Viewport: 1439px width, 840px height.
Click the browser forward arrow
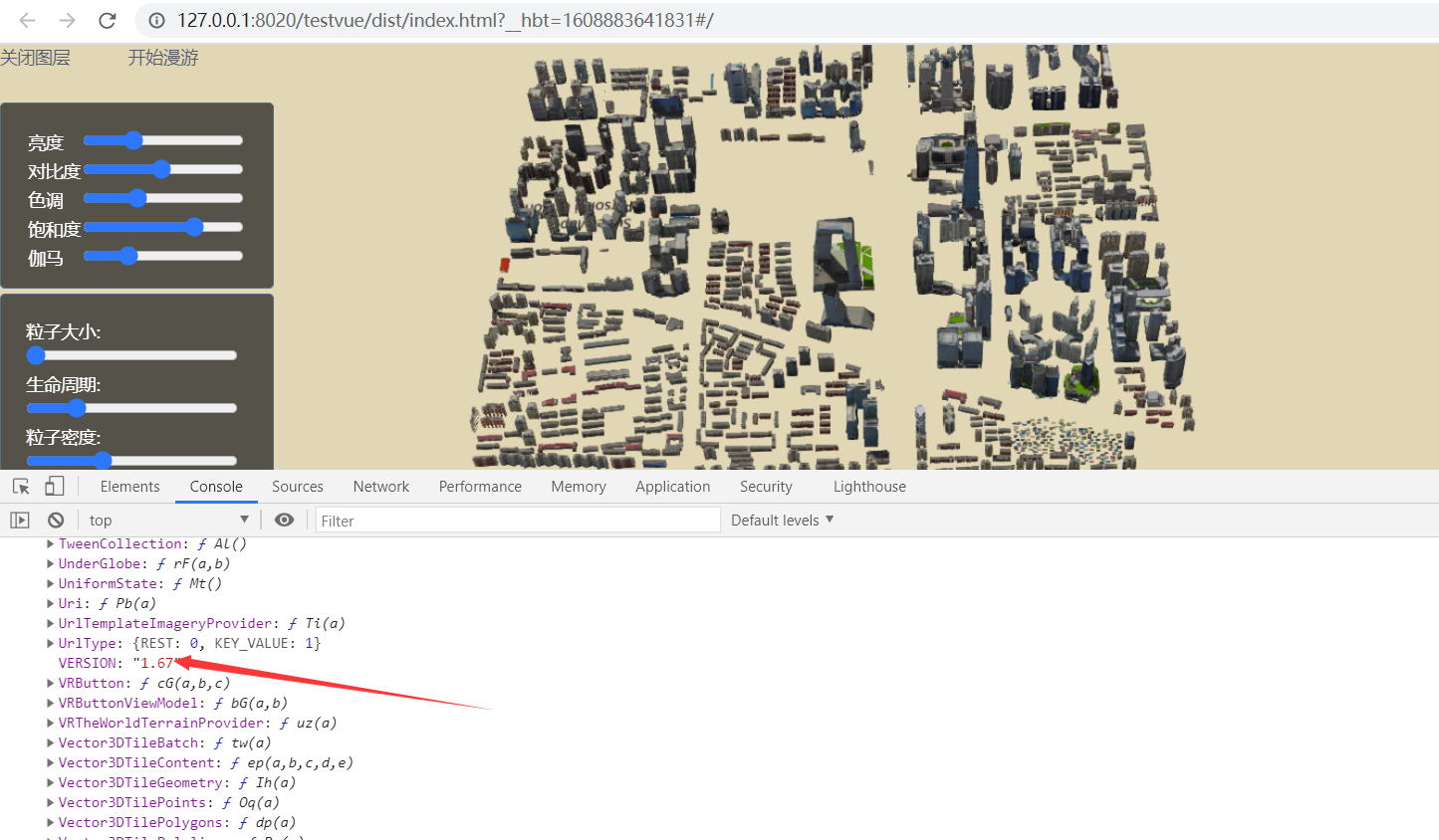pos(67,20)
